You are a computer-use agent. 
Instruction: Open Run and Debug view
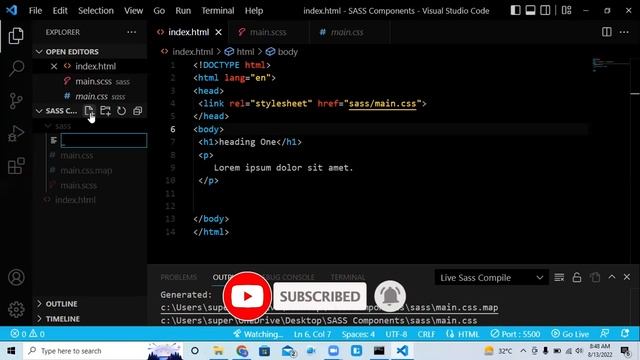[16, 133]
